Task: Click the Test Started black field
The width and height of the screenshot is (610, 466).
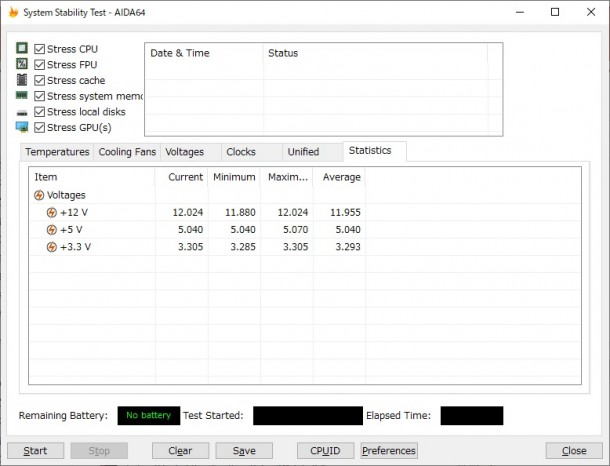Action: click(x=308, y=415)
